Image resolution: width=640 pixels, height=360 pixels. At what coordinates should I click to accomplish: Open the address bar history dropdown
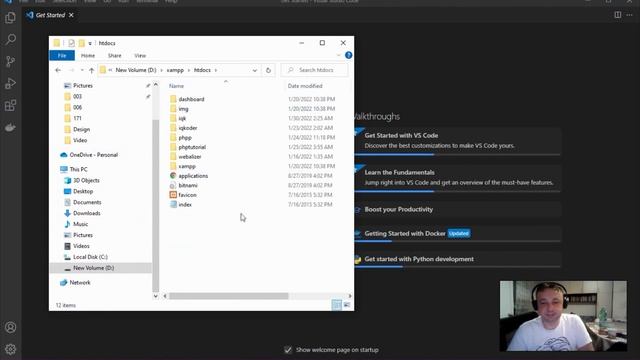tap(255, 70)
